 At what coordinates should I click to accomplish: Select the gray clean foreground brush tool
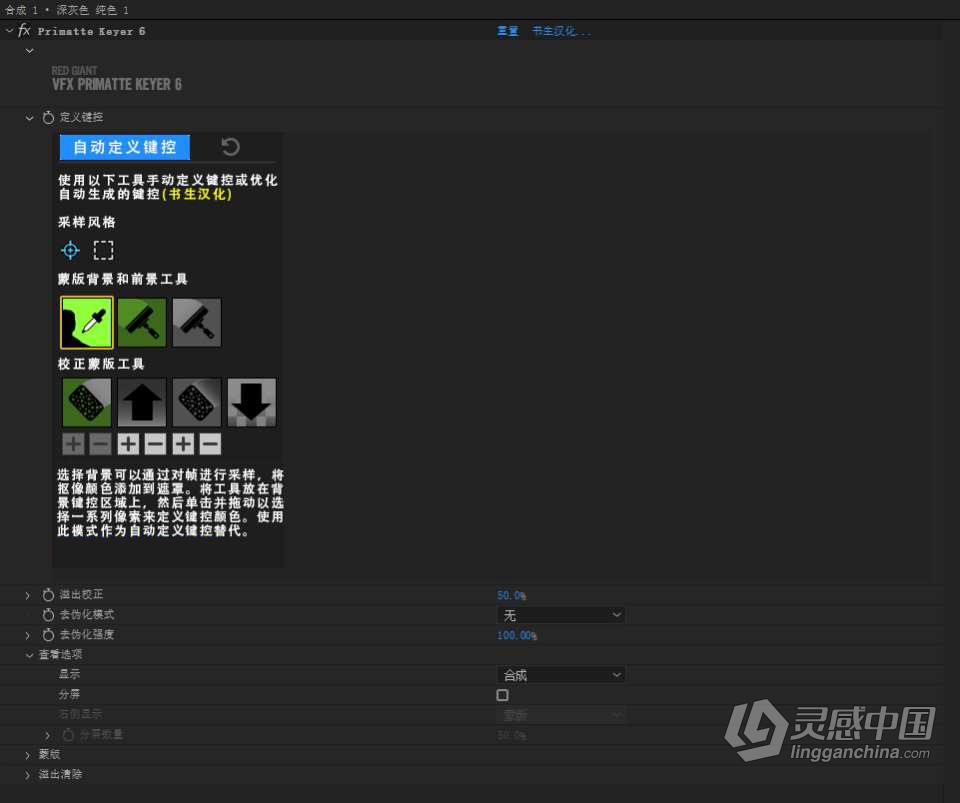tap(197, 323)
